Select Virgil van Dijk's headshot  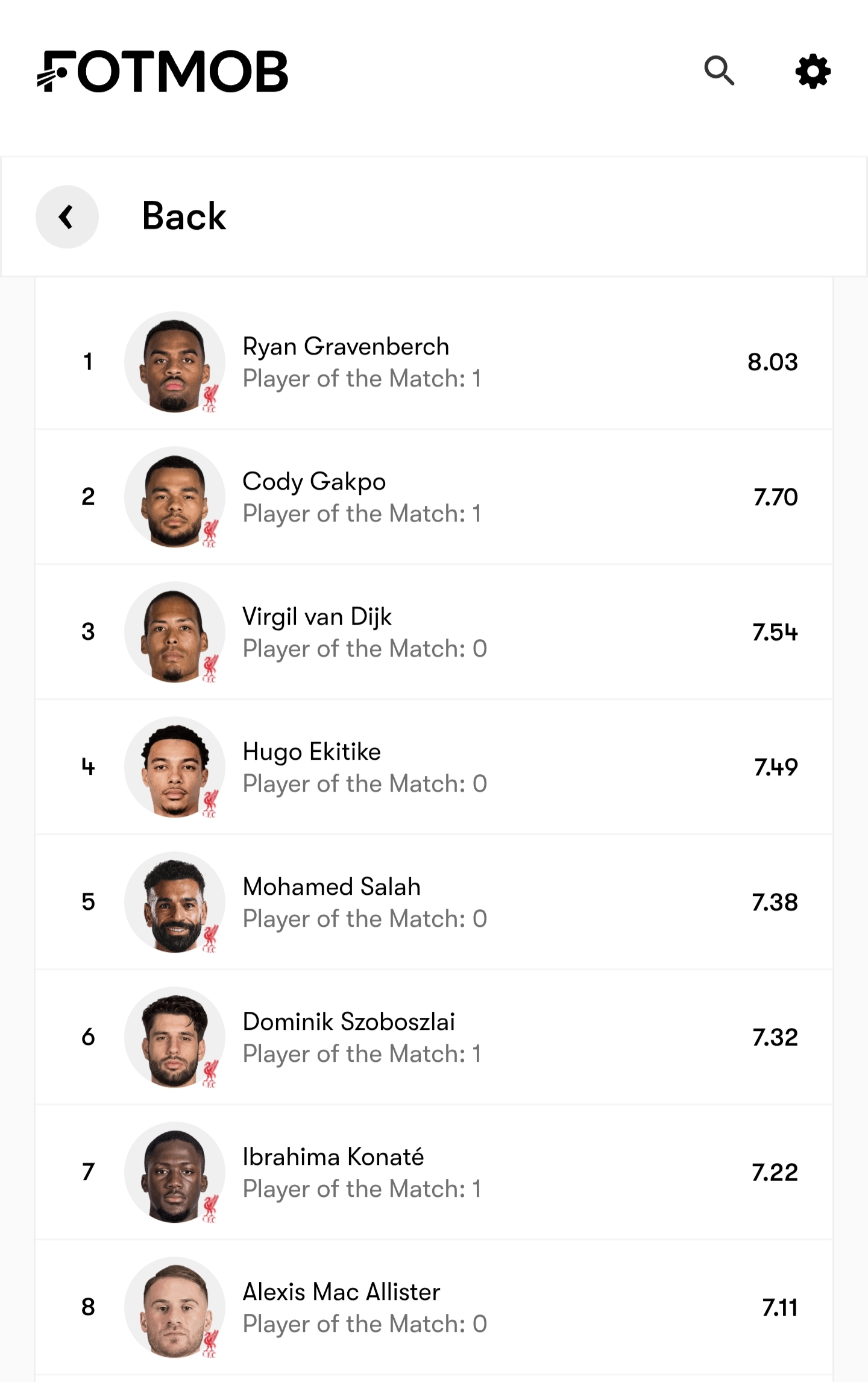point(175,632)
